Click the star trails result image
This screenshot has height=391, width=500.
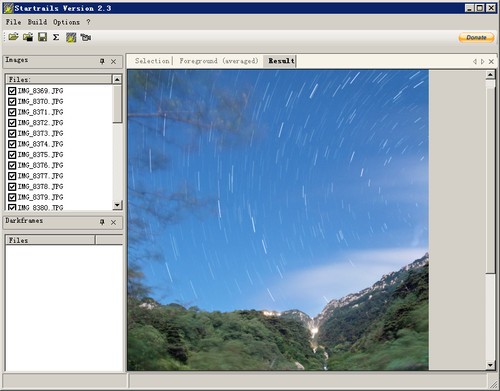tap(278, 220)
